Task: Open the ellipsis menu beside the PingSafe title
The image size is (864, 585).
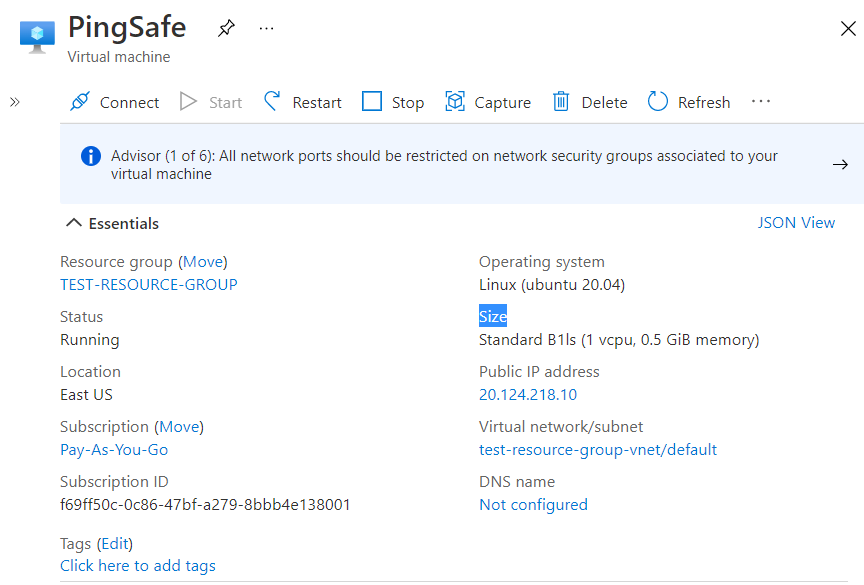Action: coord(266,29)
